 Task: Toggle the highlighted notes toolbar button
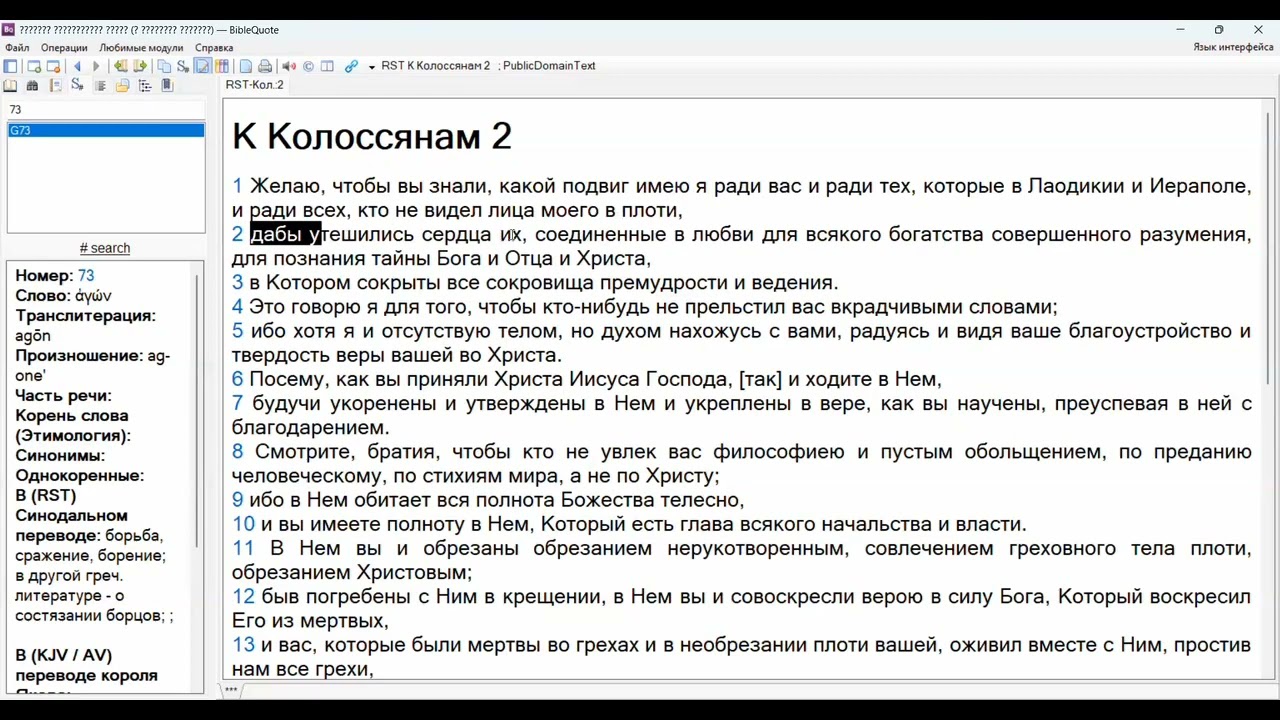tap(202, 66)
